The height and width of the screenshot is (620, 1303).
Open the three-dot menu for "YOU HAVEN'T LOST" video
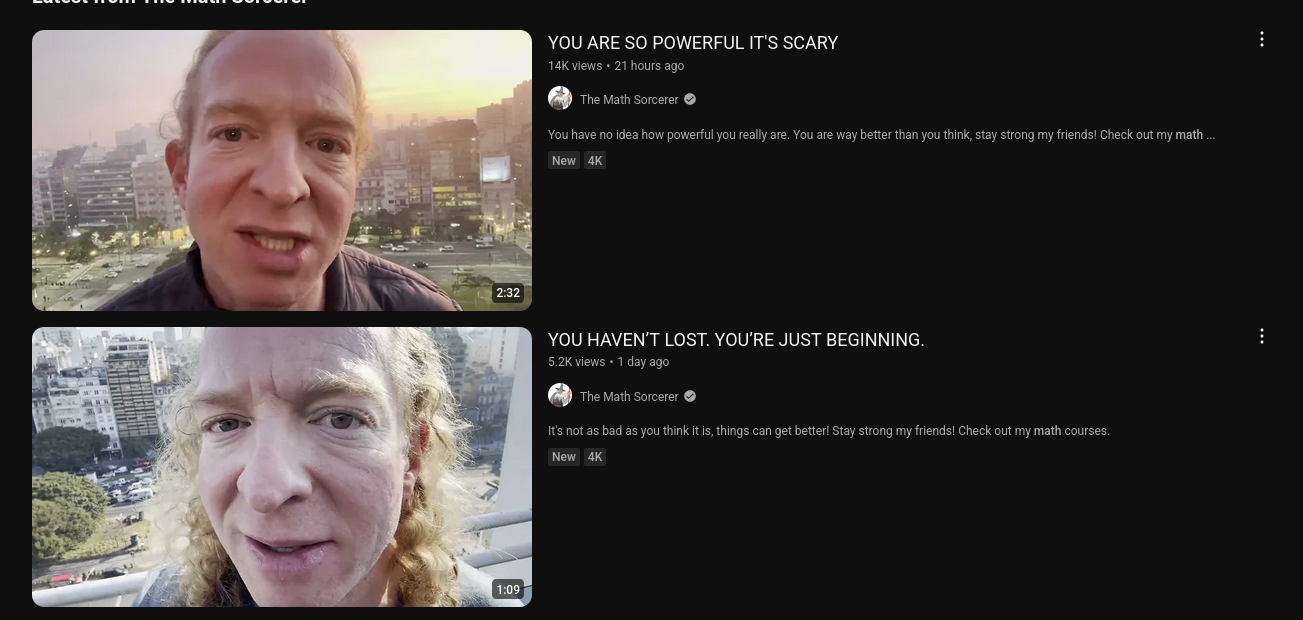coord(1262,336)
